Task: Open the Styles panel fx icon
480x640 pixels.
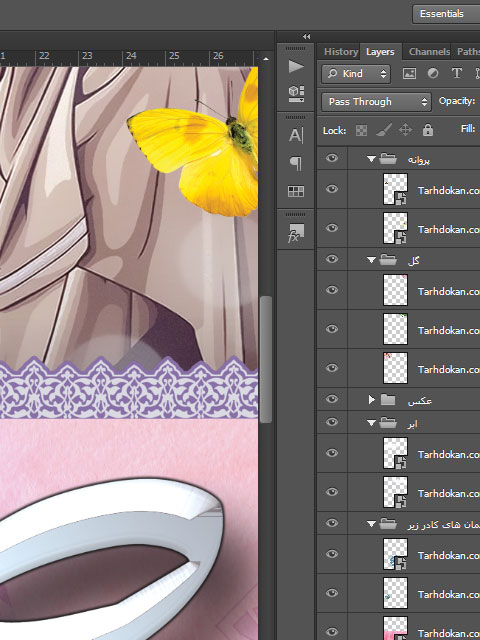Action: point(296,233)
